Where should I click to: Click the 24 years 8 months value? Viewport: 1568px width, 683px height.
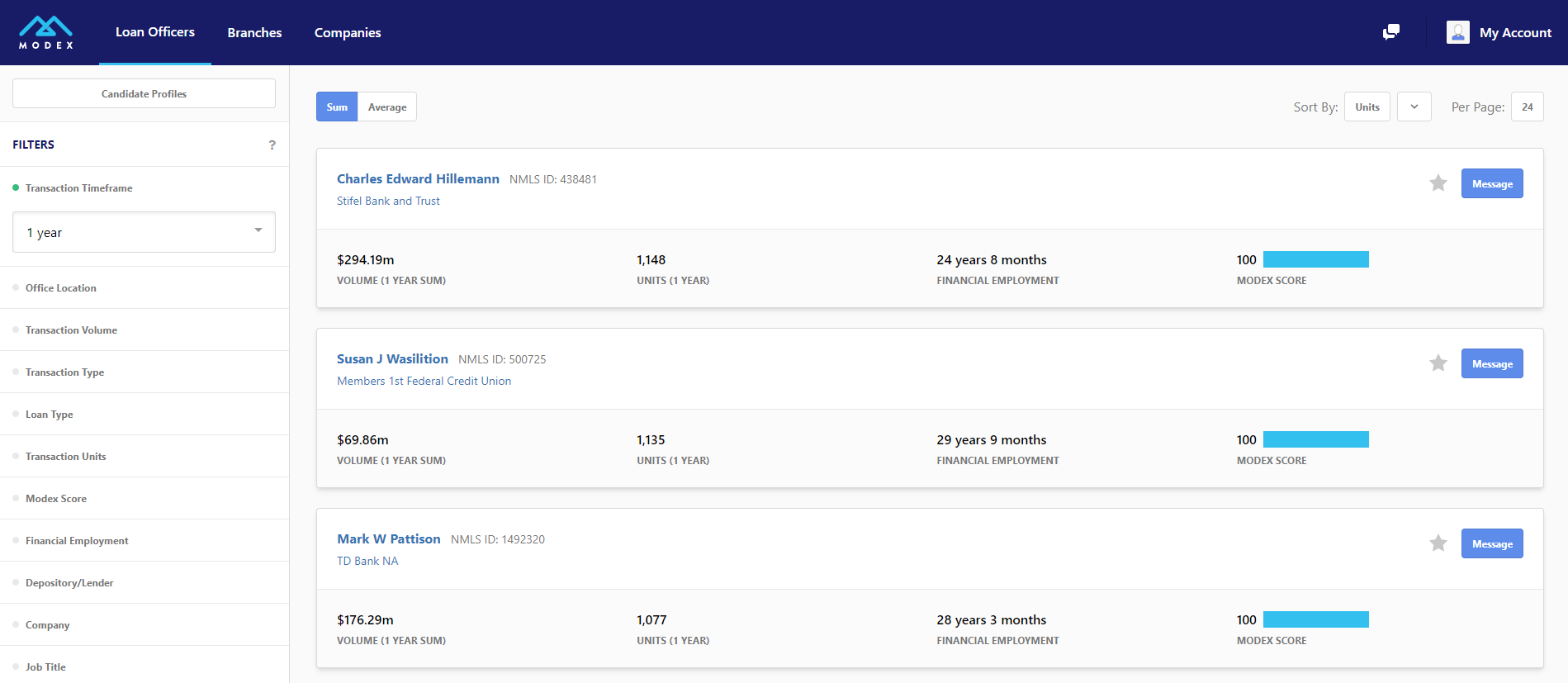click(991, 259)
